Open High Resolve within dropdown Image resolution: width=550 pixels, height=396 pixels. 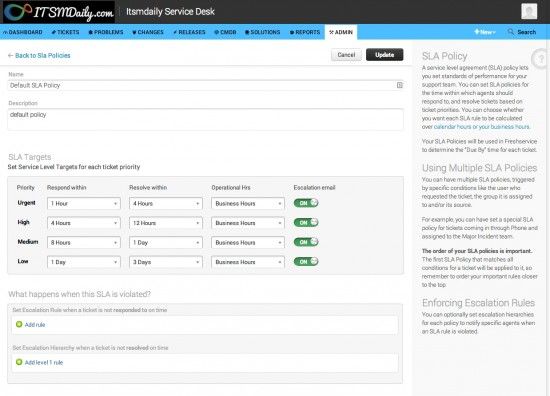point(166,223)
